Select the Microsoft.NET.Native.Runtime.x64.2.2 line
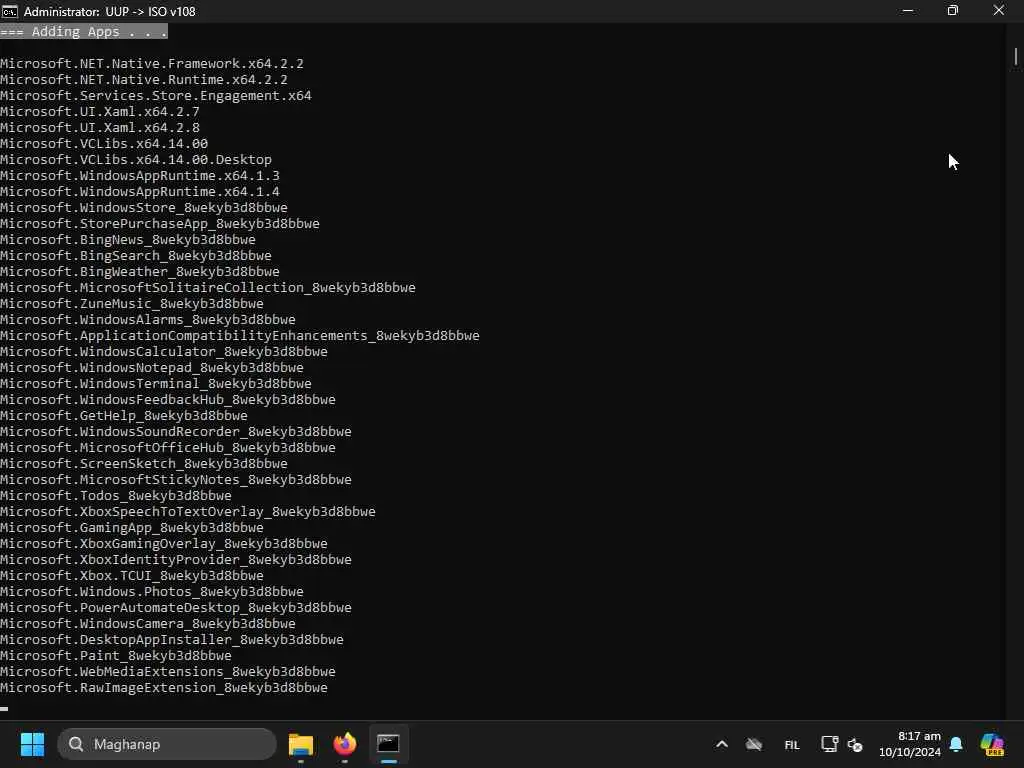 pyautogui.click(x=144, y=79)
